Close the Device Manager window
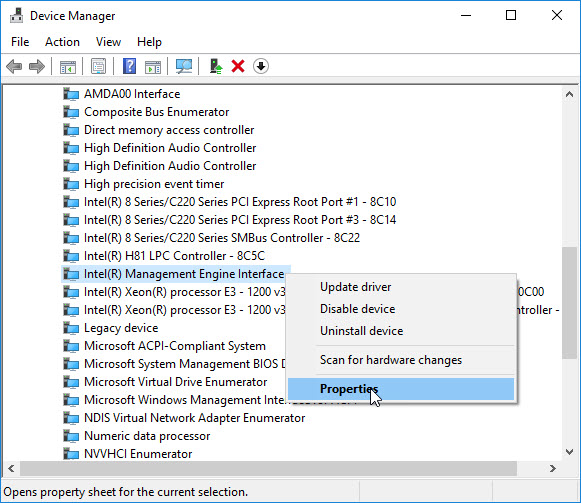Viewport: 581px width, 503px height. coord(557,16)
